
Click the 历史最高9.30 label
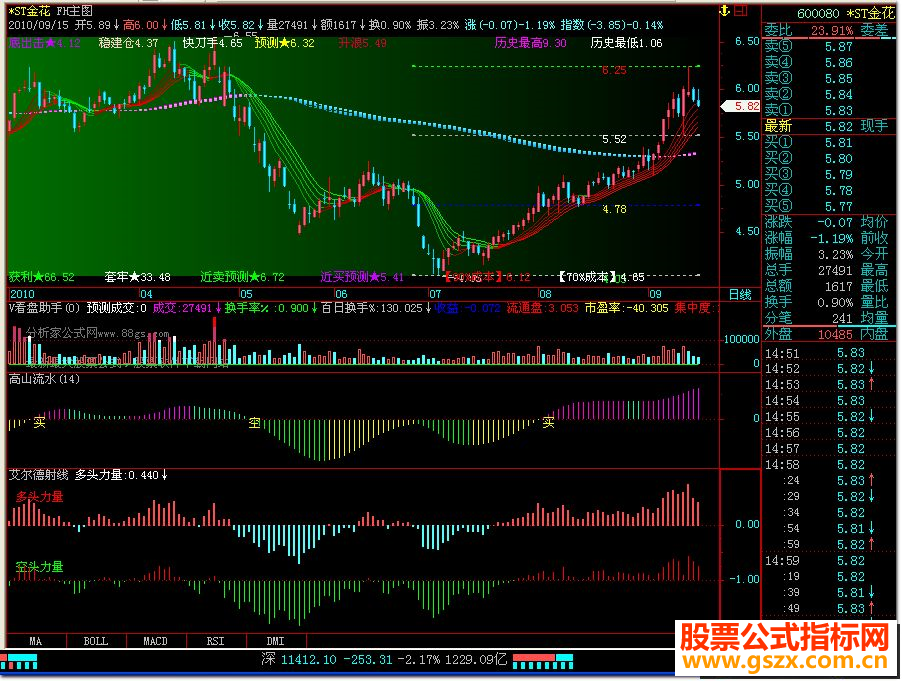(530, 43)
